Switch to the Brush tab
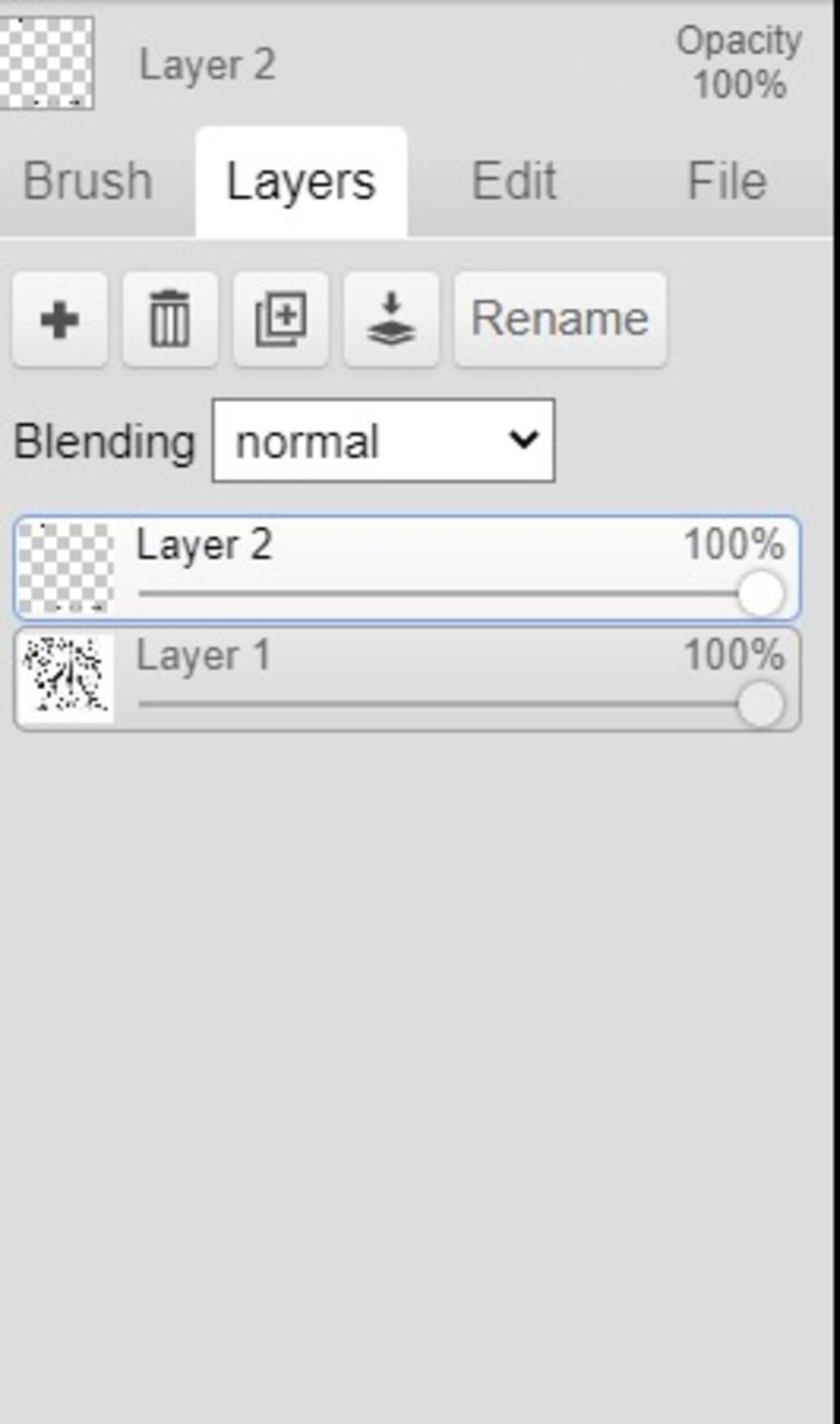The image size is (840, 1424). pyautogui.click(x=88, y=181)
